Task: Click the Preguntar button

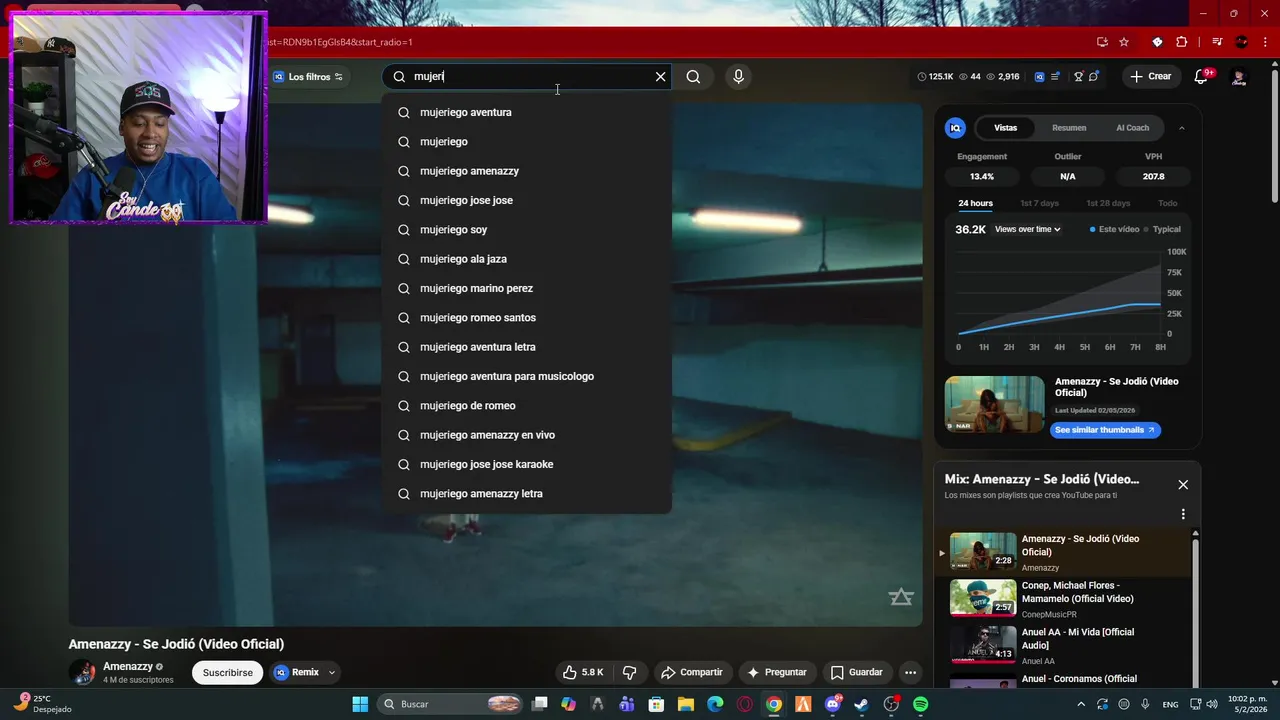Action: click(777, 672)
